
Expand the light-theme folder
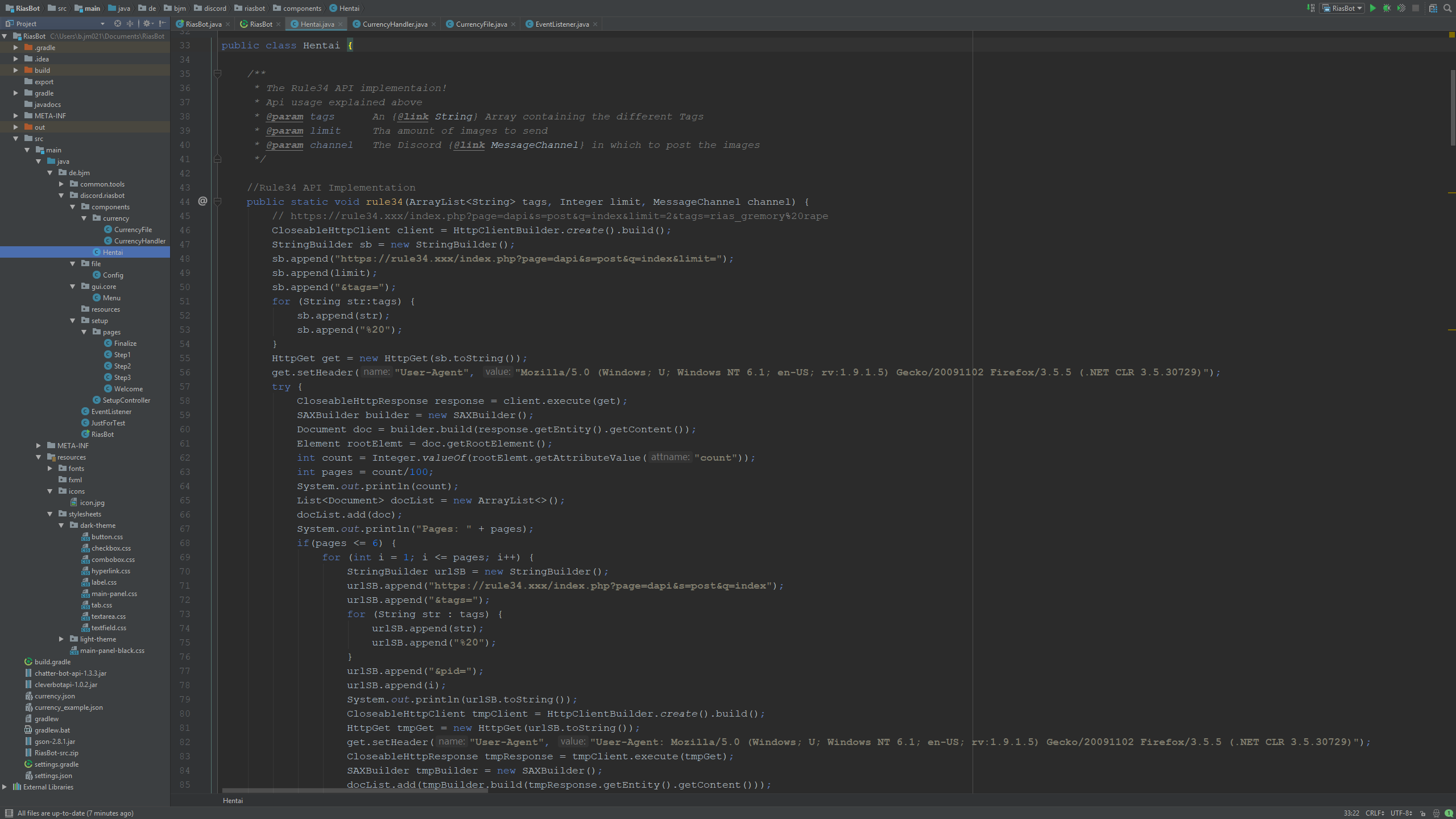click(x=61, y=639)
